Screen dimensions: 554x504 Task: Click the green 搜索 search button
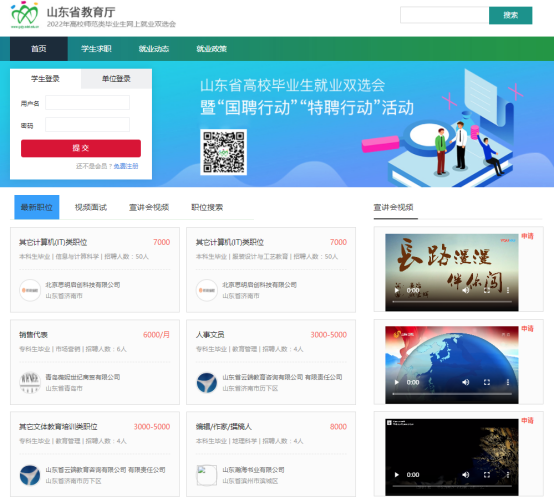(x=510, y=15)
